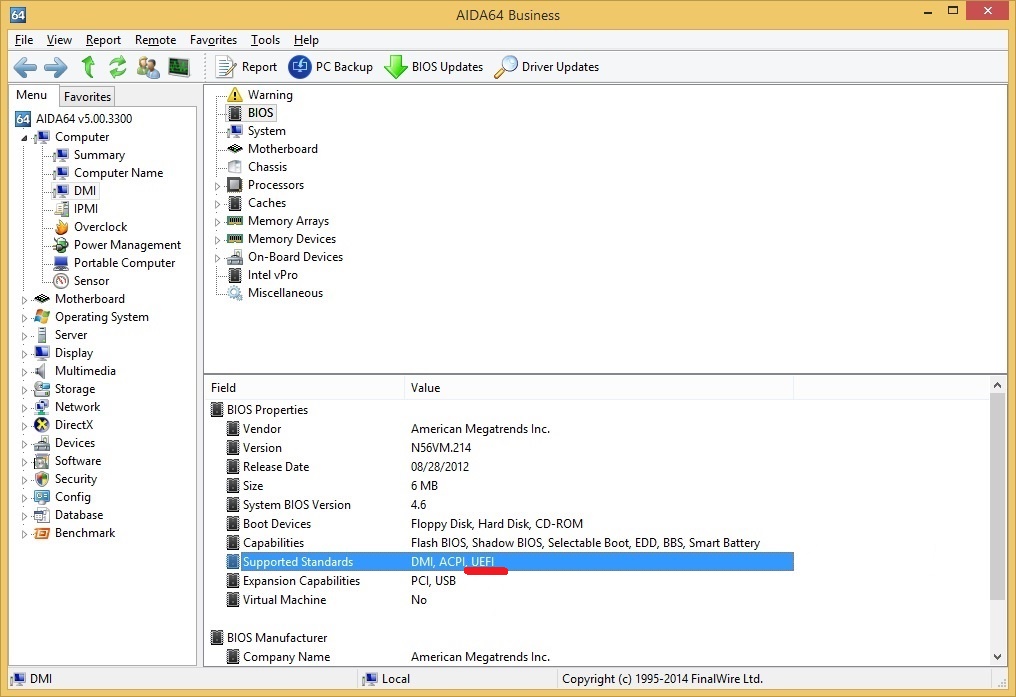Click the Database icon in tree

[x=42, y=515]
